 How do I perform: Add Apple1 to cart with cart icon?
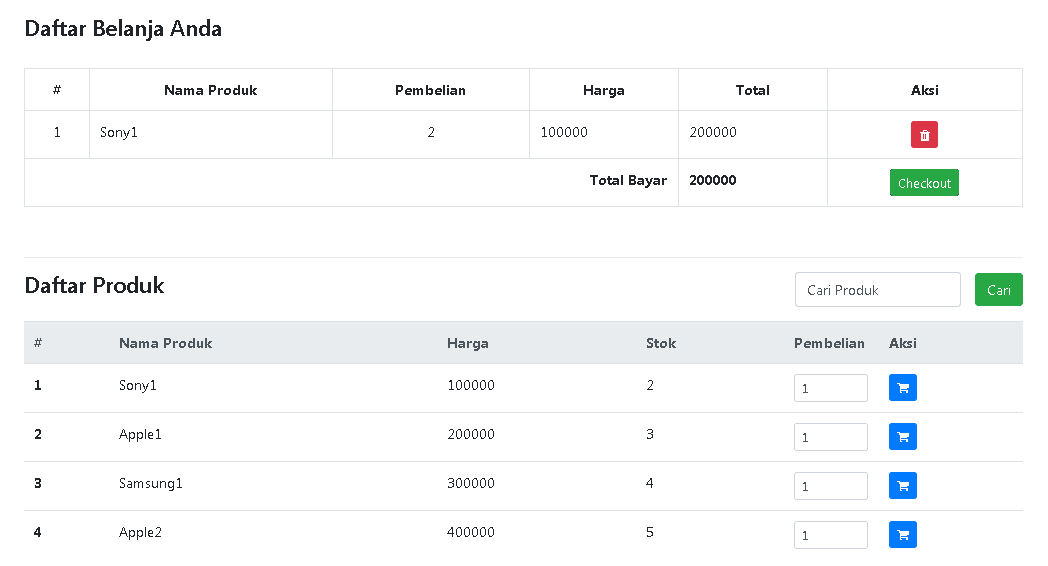click(x=902, y=437)
